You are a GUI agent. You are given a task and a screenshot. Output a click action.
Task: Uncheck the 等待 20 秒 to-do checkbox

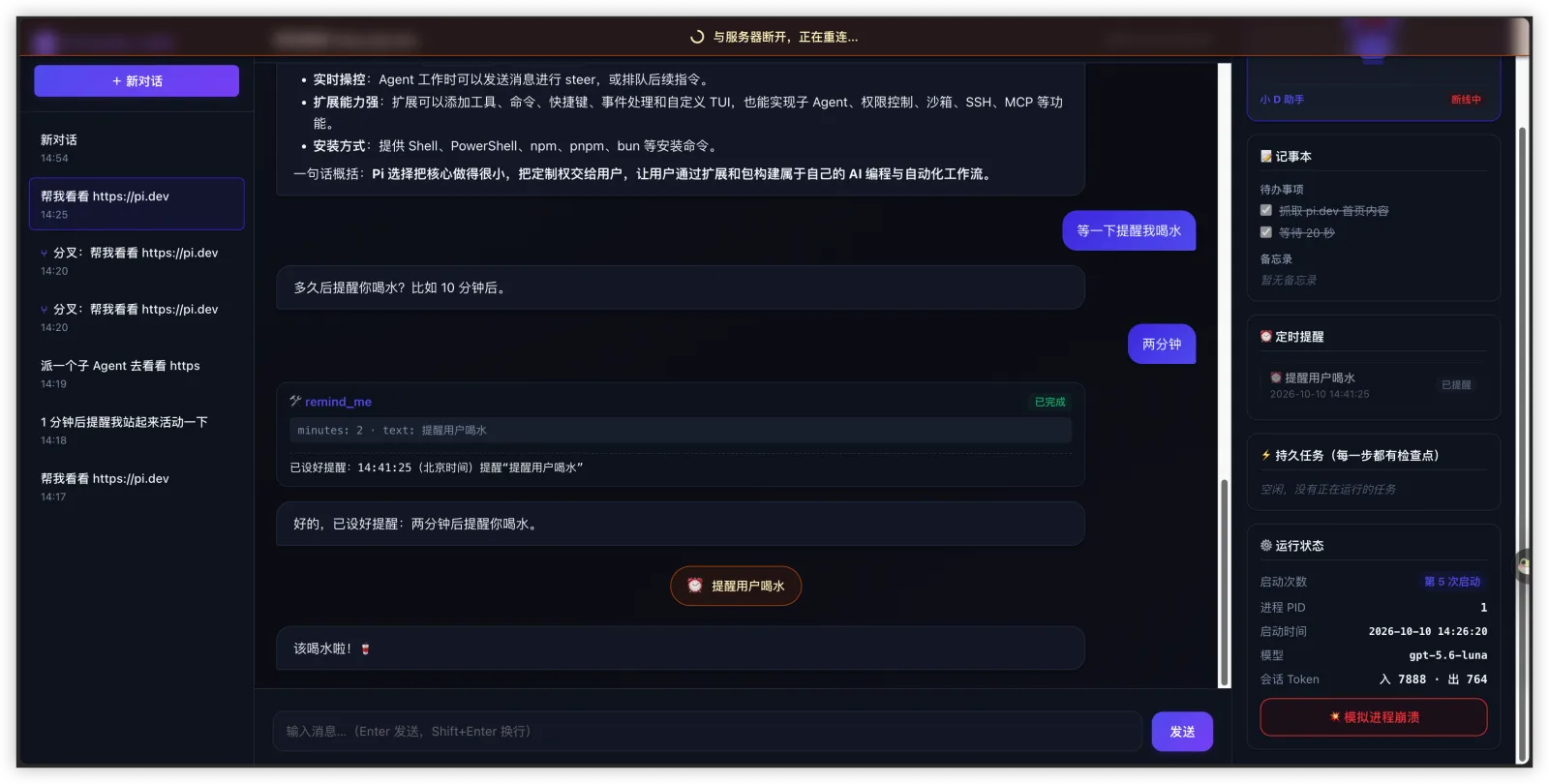(1266, 232)
